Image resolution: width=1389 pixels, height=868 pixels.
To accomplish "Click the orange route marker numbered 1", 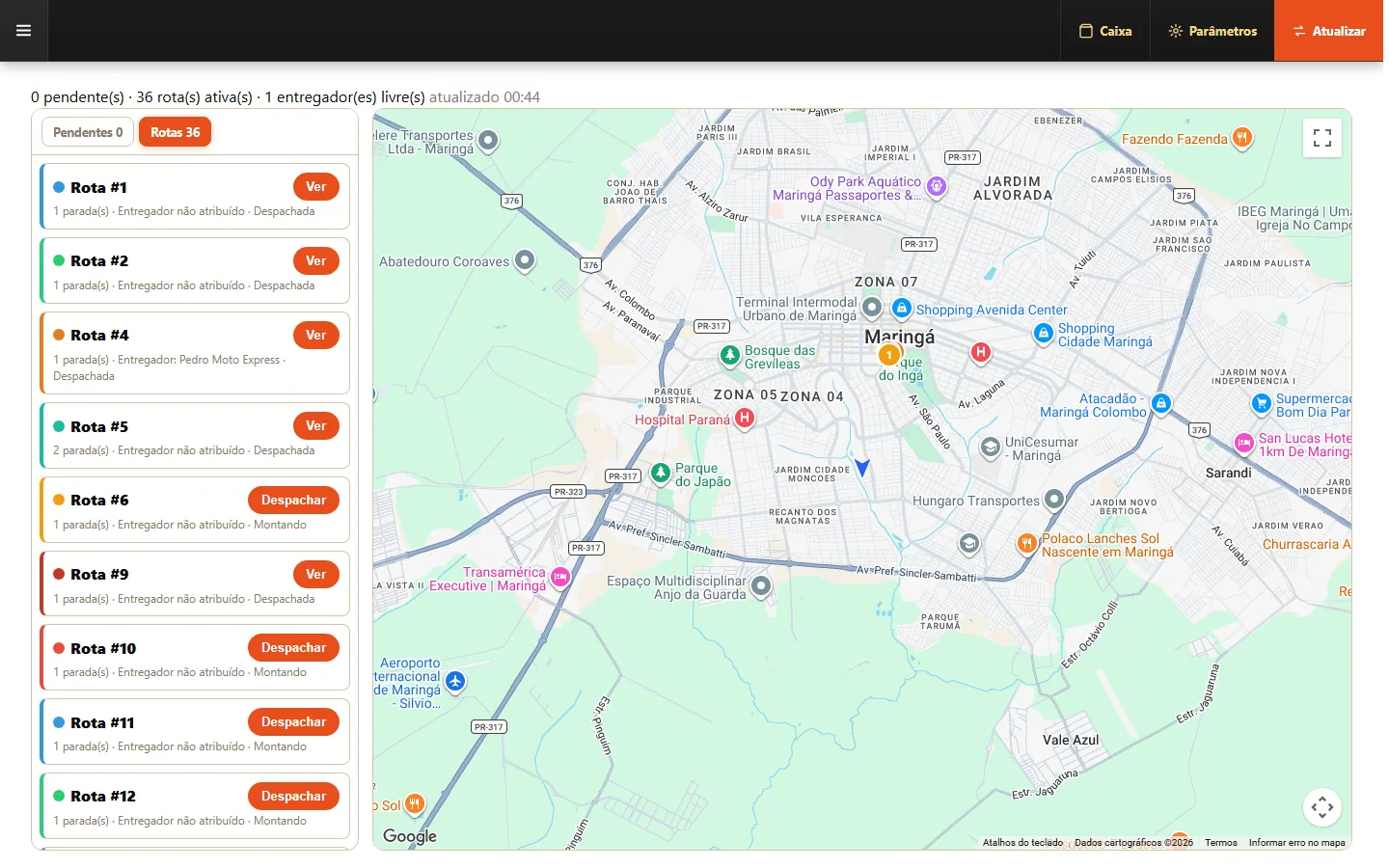I will pos(889,355).
